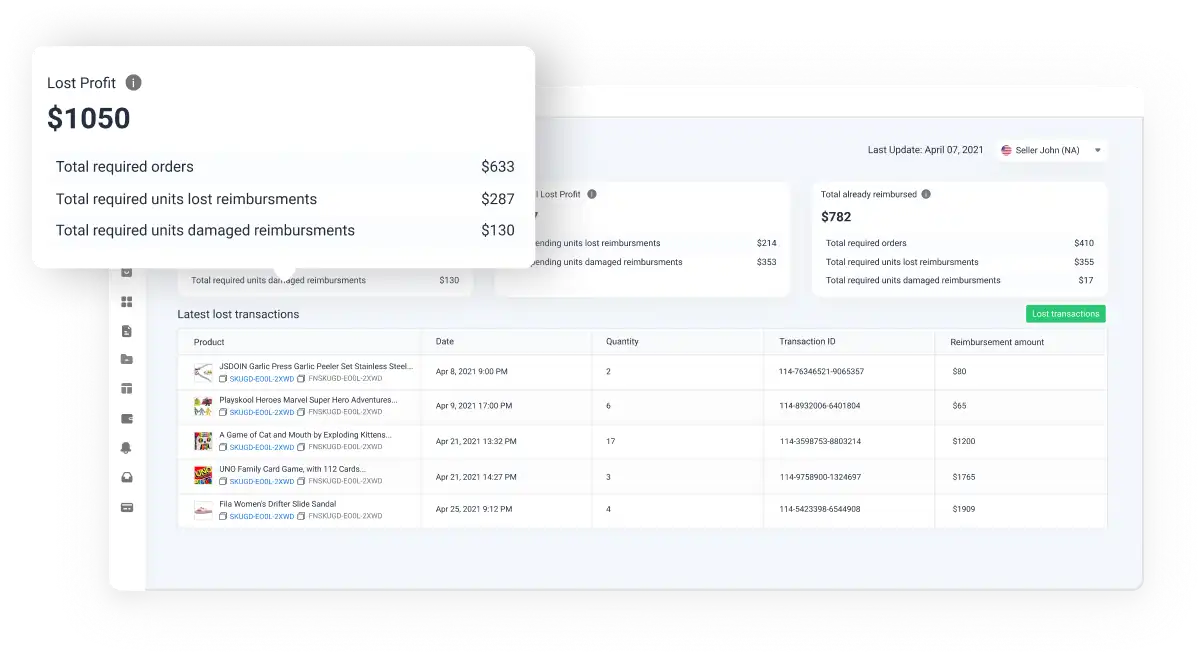
Task: Open the inbox icon in the sidebar
Action: [126, 474]
